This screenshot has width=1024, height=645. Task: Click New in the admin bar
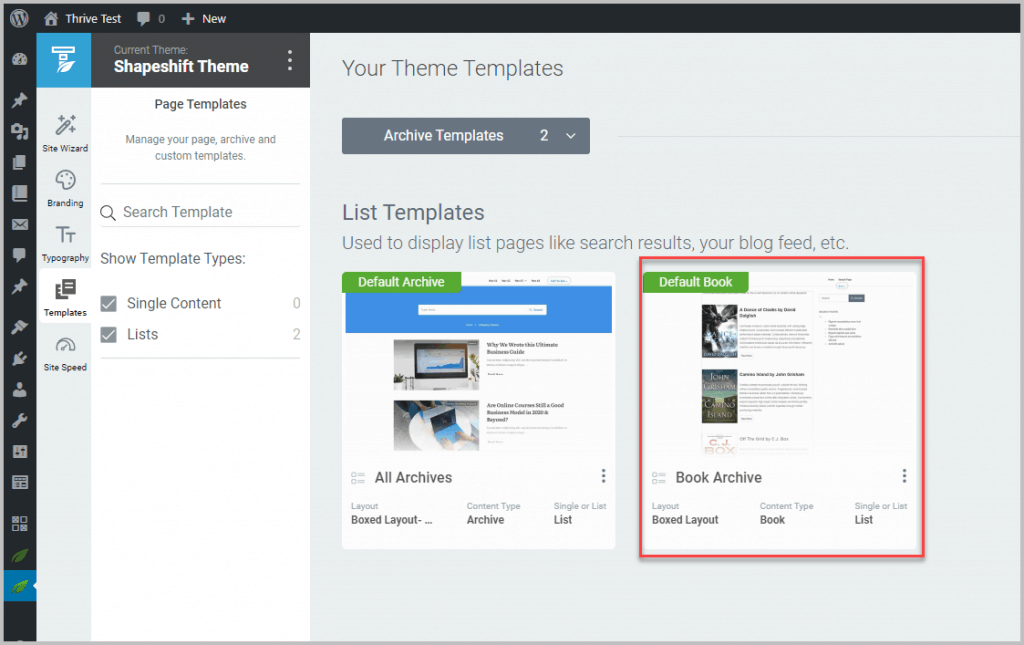[203, 17]
